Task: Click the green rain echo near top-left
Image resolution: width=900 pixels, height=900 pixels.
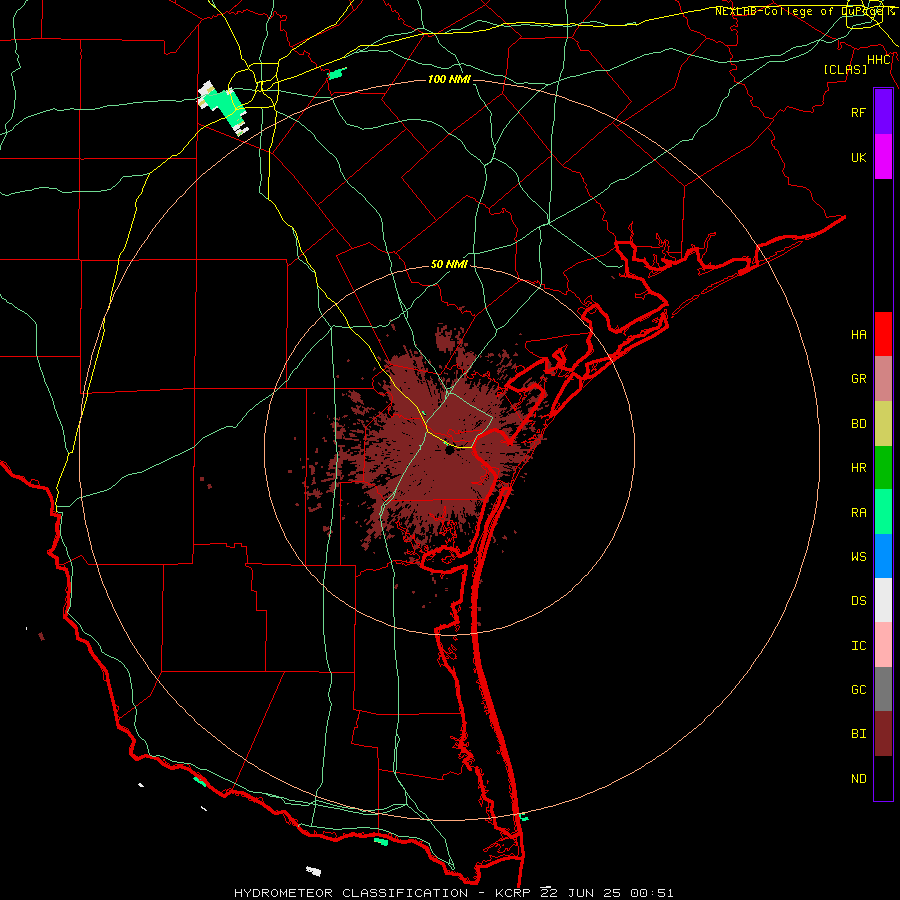Action: (x=226, y=106)
